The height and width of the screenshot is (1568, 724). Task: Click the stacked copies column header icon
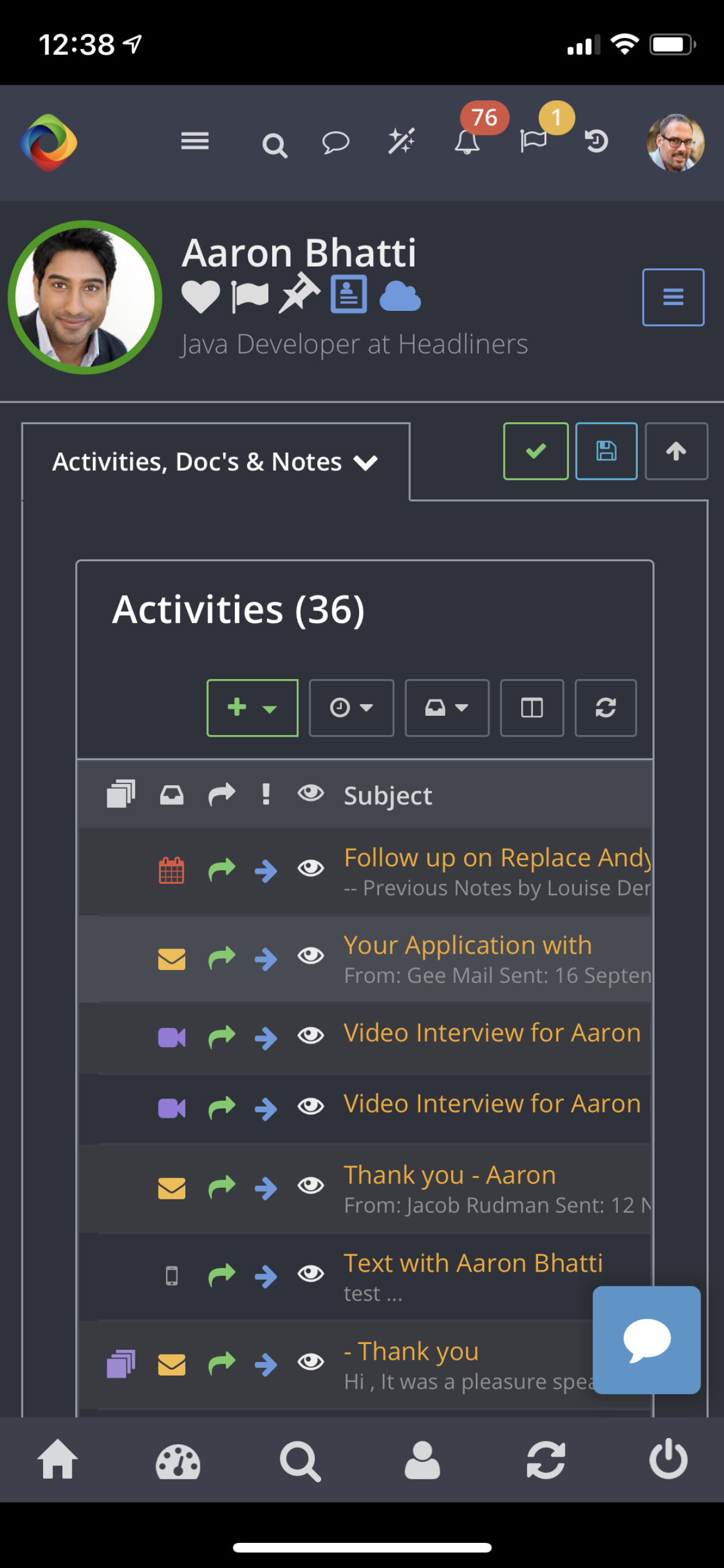121,794
